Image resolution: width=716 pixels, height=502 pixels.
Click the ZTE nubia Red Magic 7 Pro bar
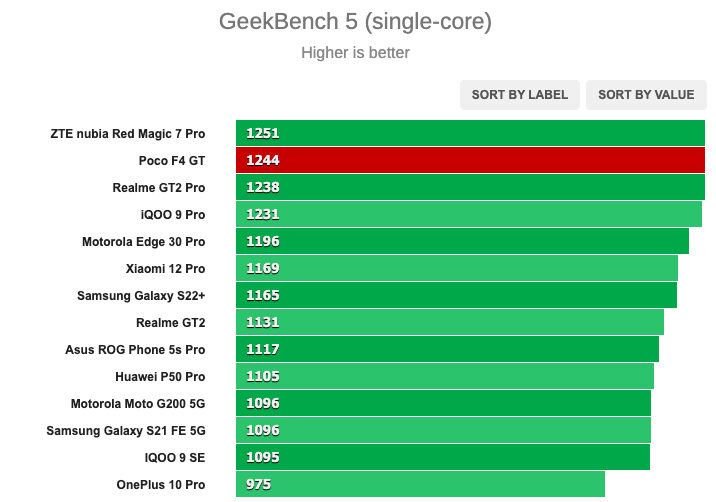pyautogui.click(x=470, y=133)
